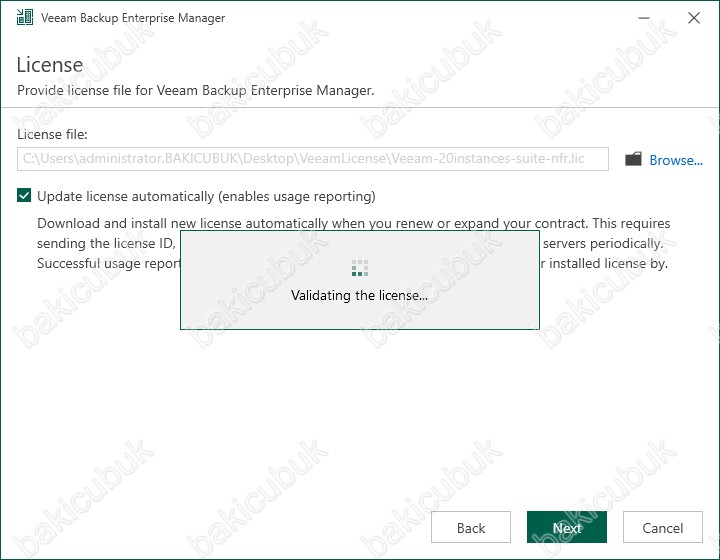Click into the License file path field

[313, 159]
